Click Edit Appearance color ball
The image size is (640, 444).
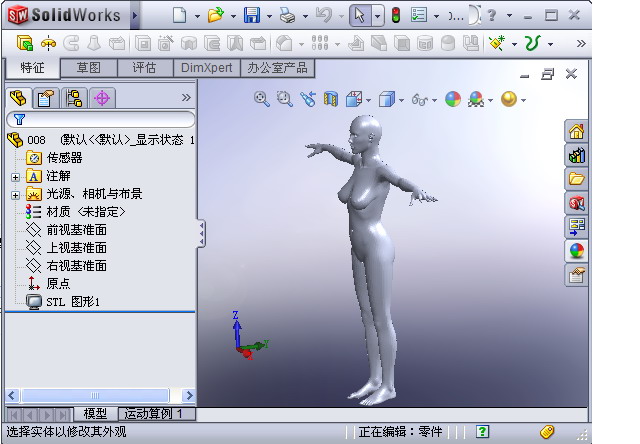click(x=453, y=99)
